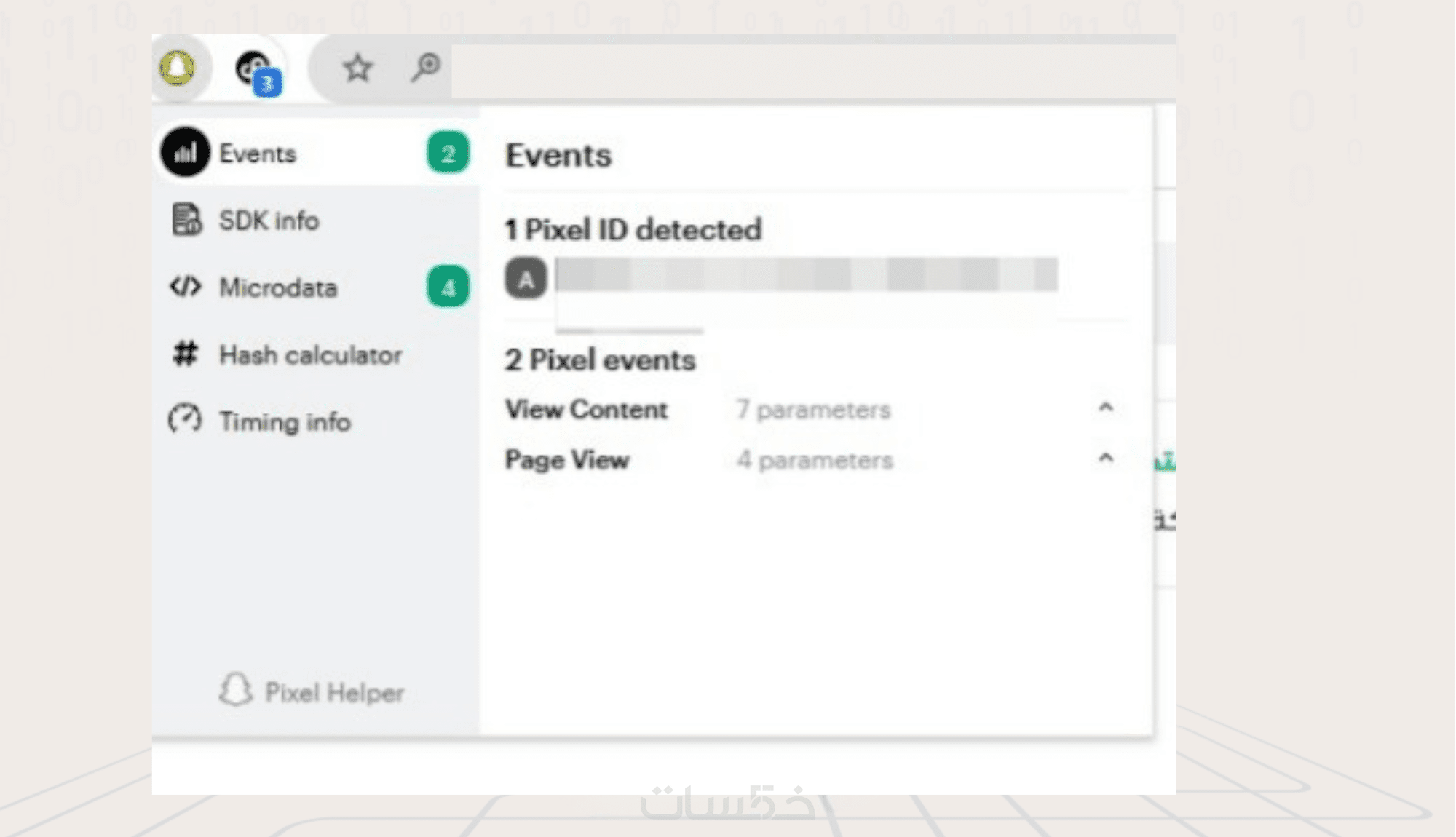The height and width of the screenshot is (837, 1456).
Task: Select Hash calculator in sidebar
Action: pyautogui.click(x=310, y=355)
